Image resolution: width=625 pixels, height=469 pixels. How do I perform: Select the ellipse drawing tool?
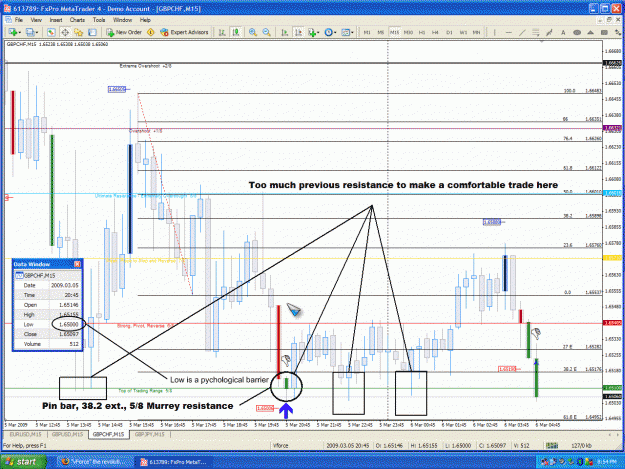[577, 32]
